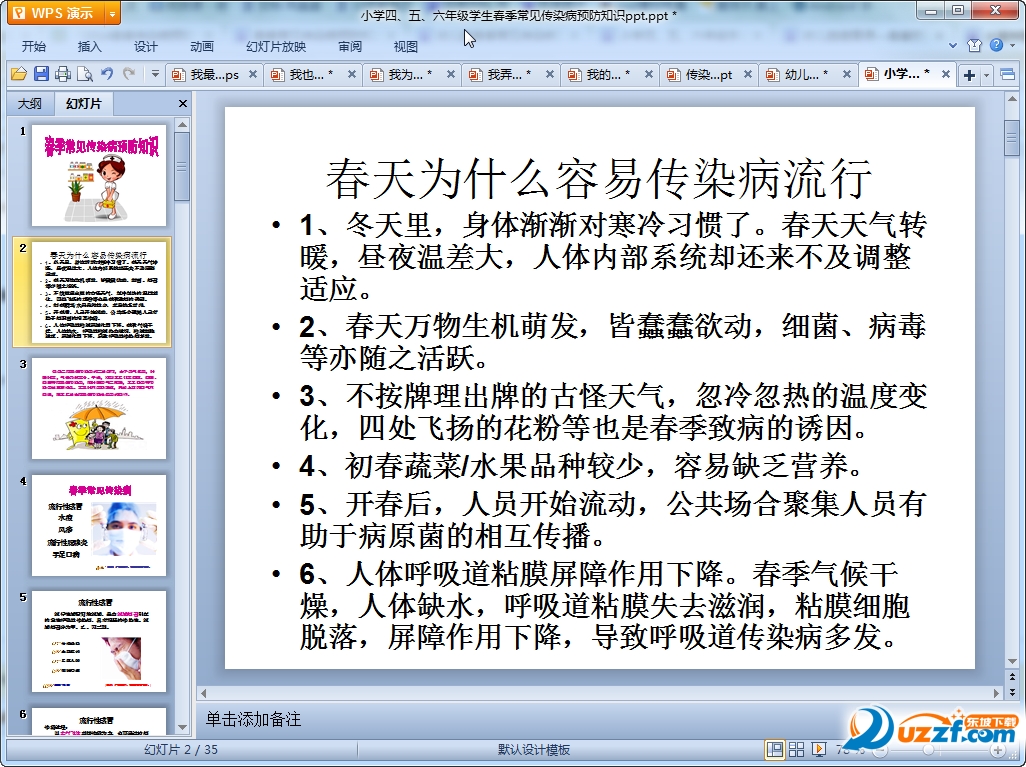Expand the ribbon with the chevron arrow
Viewport: 1026px width, 767px height.
[953, 46]
